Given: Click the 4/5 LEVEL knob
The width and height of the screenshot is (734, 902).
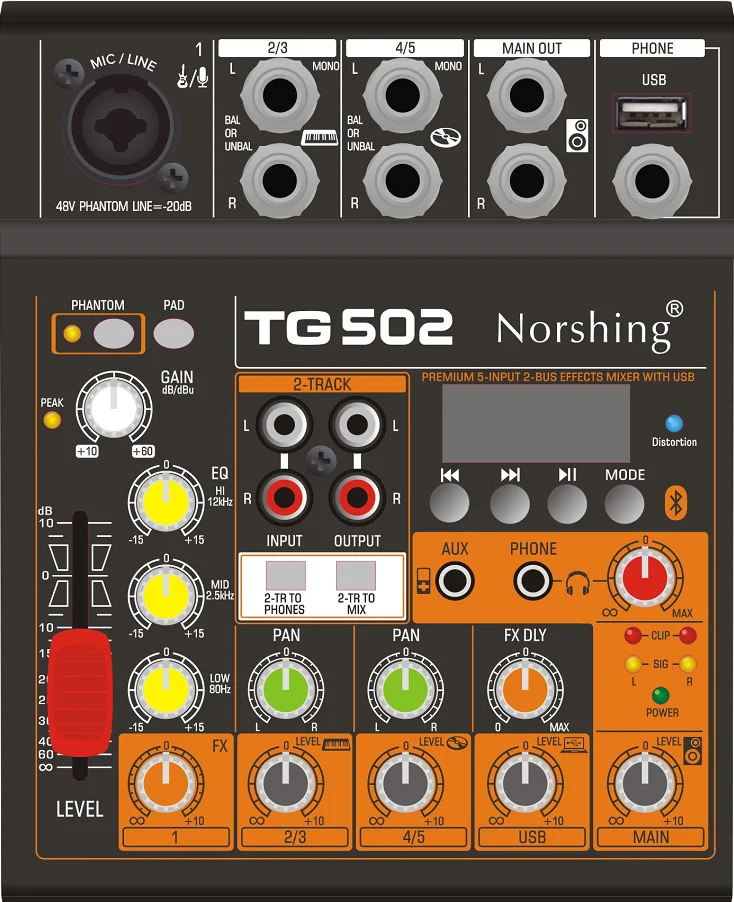Looking at the screenshot, I should click(406, 782).
